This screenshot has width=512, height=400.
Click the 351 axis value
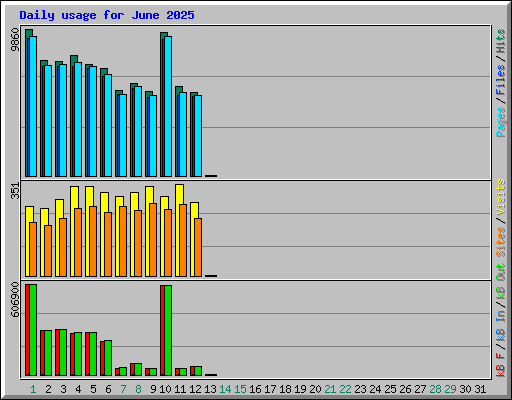pos(15,191)
